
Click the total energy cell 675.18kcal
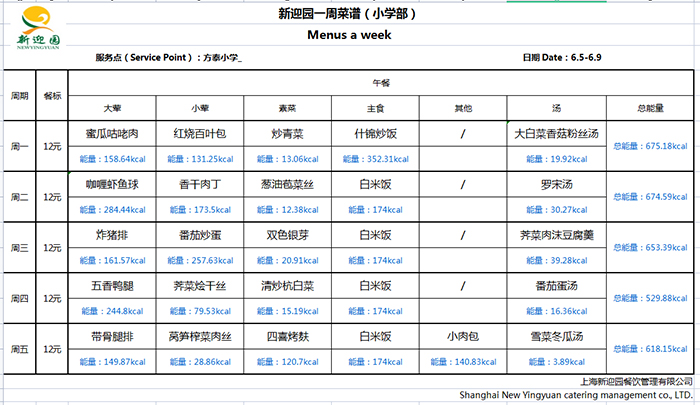[650, 146]
